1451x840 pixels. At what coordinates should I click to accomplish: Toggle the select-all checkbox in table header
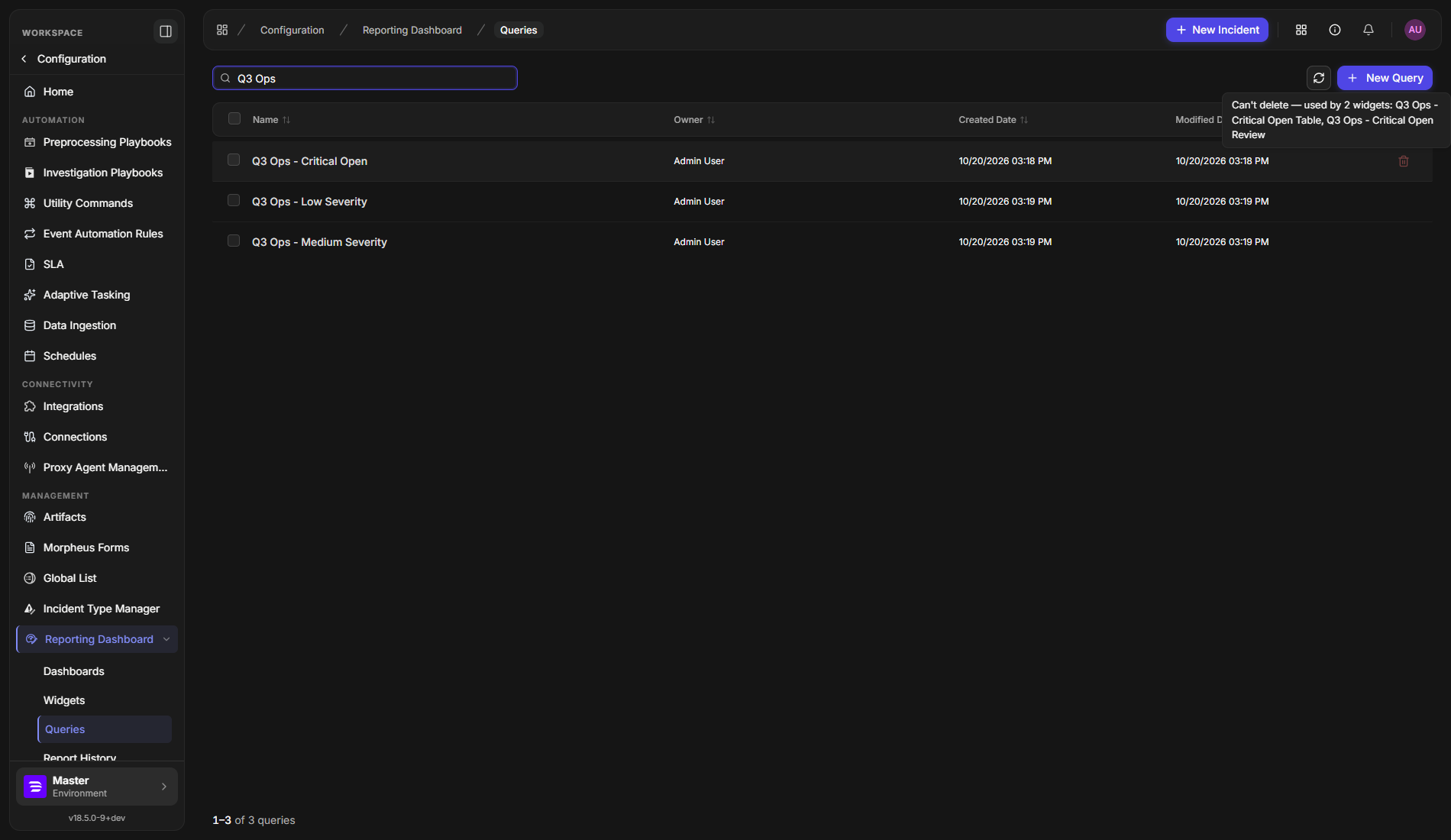[234, 118]
